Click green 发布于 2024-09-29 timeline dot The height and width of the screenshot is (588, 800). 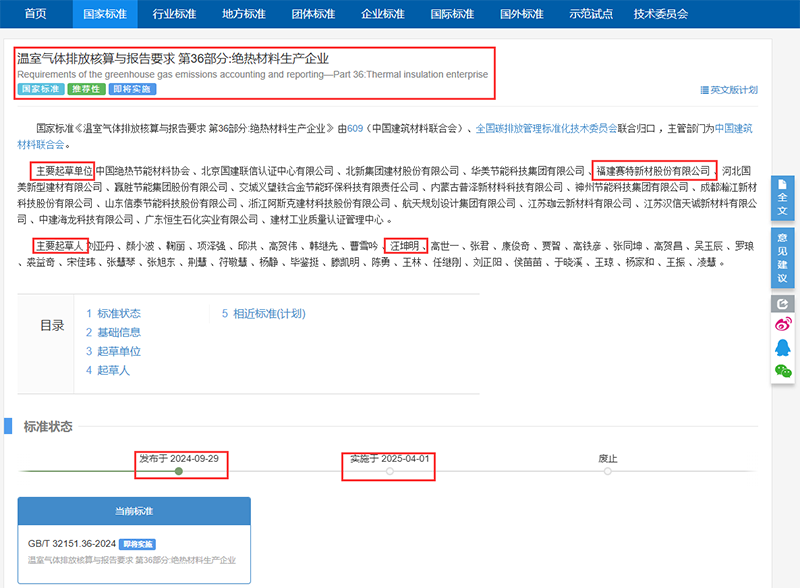click(x=179, y=471)
